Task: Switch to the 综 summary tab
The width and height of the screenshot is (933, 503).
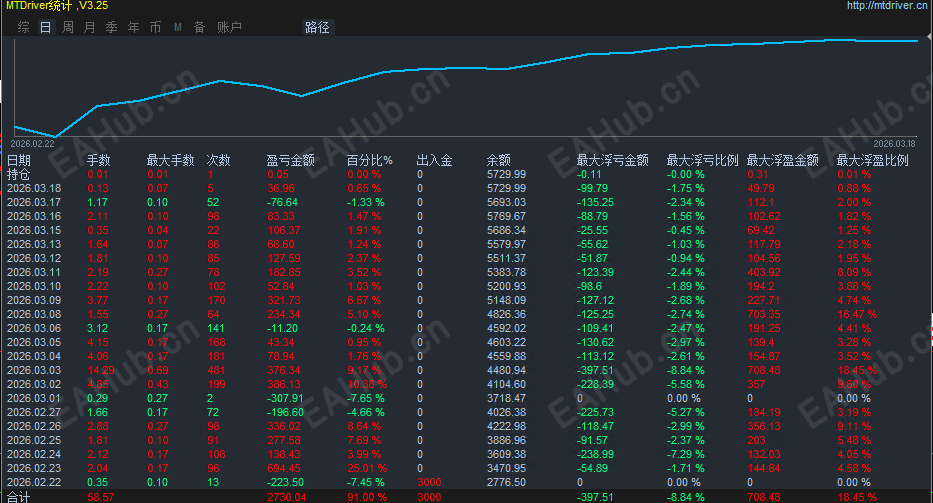Action: [x=24, y=27]
